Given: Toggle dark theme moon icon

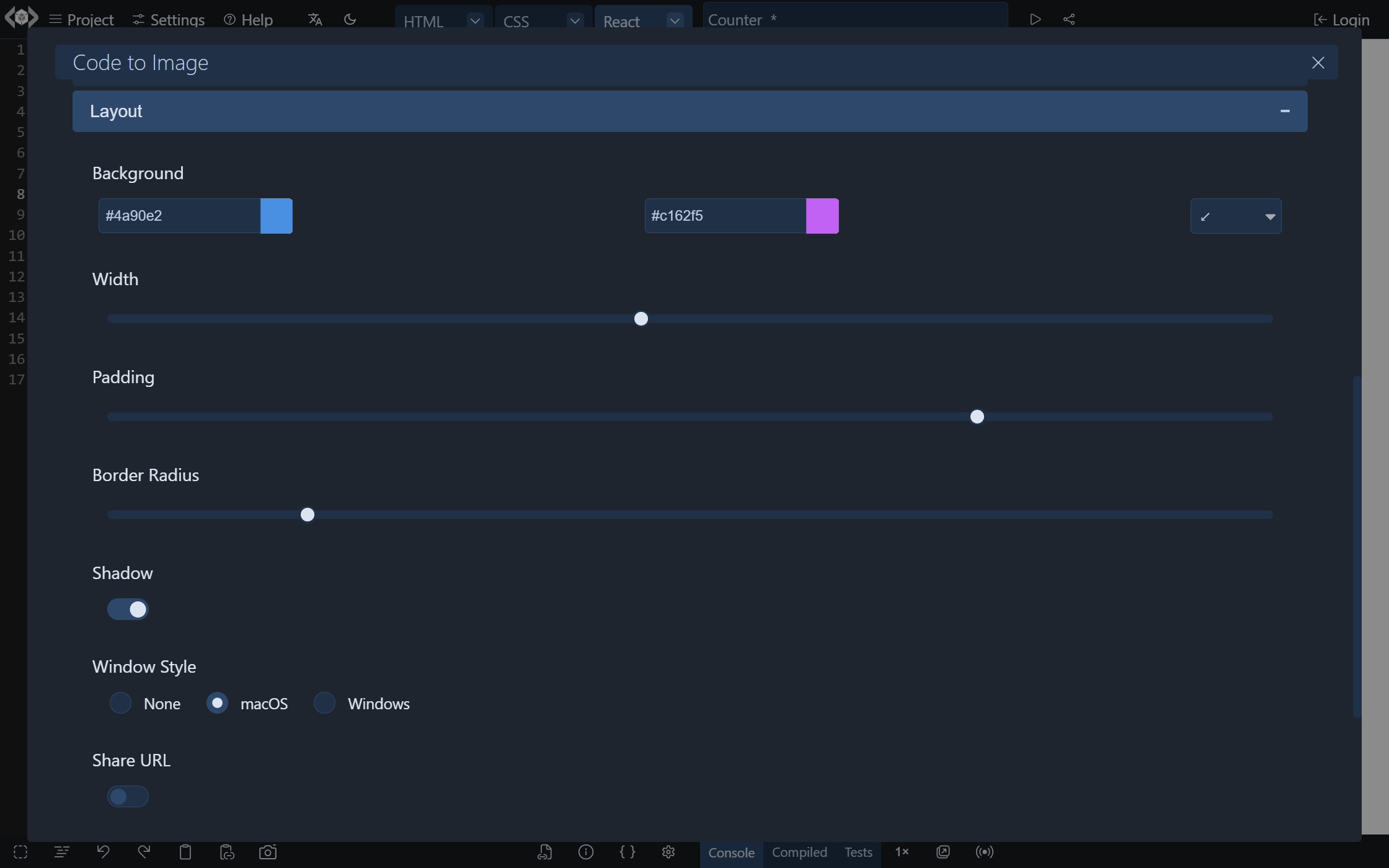Looking at the screenshot, I should 350,19.
